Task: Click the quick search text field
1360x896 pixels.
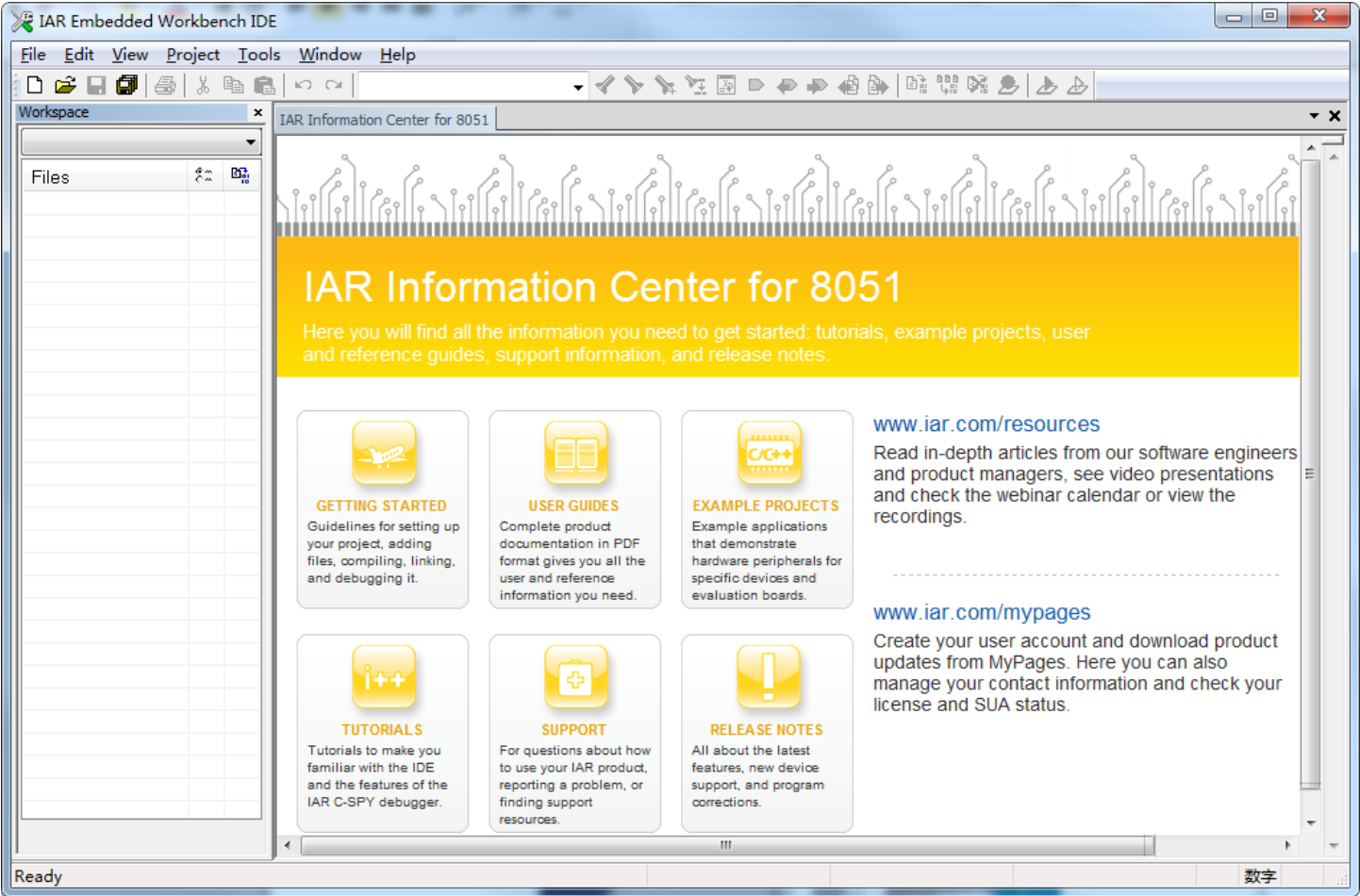Action: tap(464, 87)
